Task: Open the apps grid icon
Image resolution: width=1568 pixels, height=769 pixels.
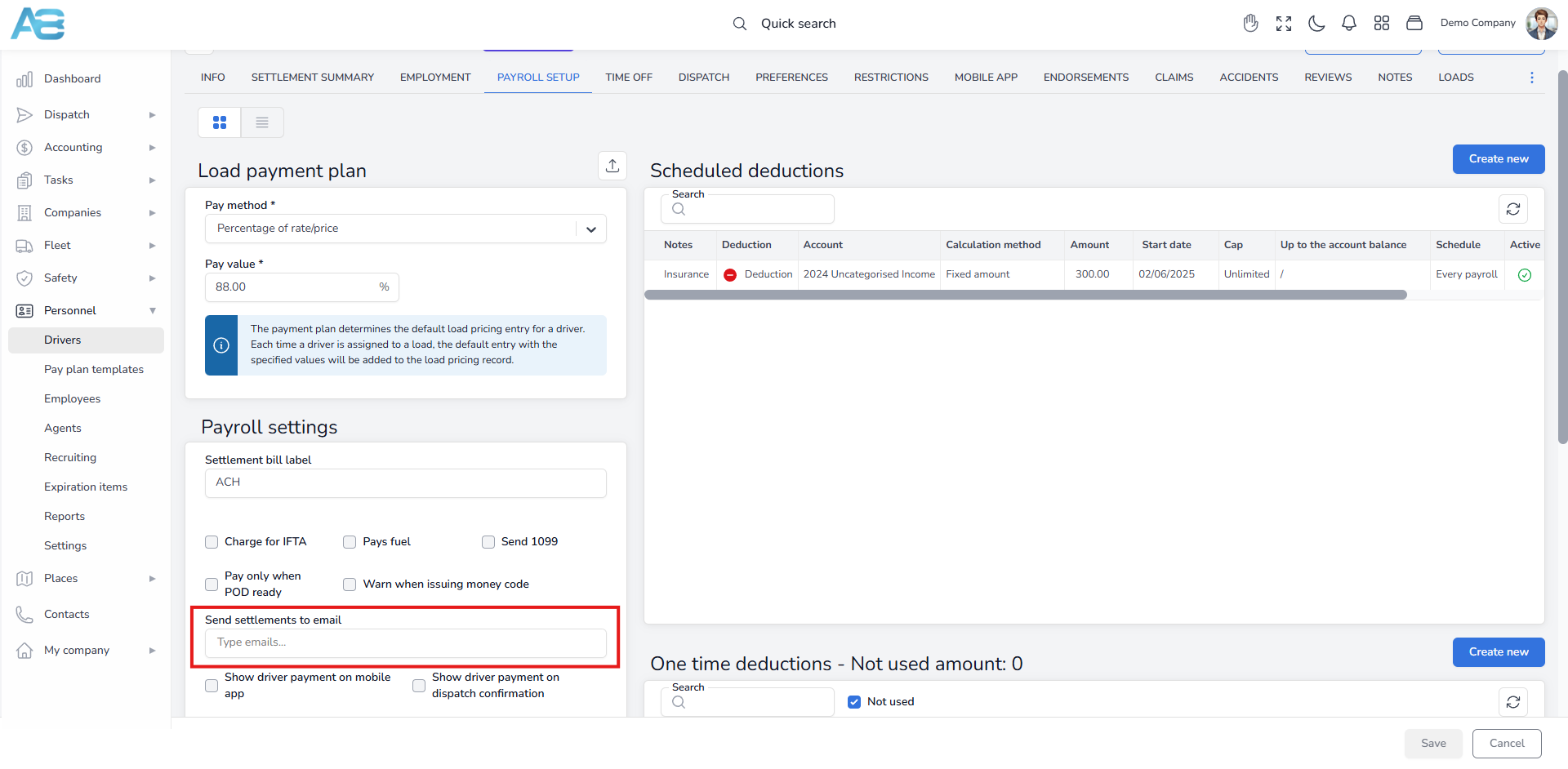Action: (x=1382, y=24)
